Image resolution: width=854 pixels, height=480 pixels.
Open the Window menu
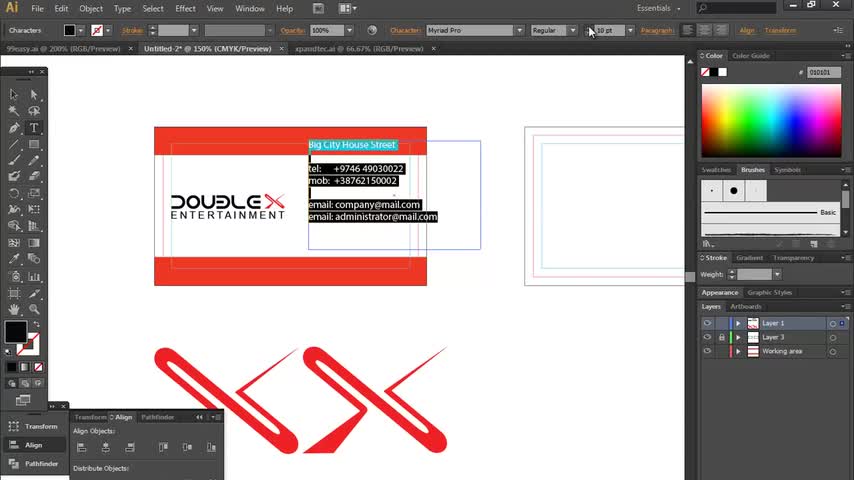click(250, 9)
